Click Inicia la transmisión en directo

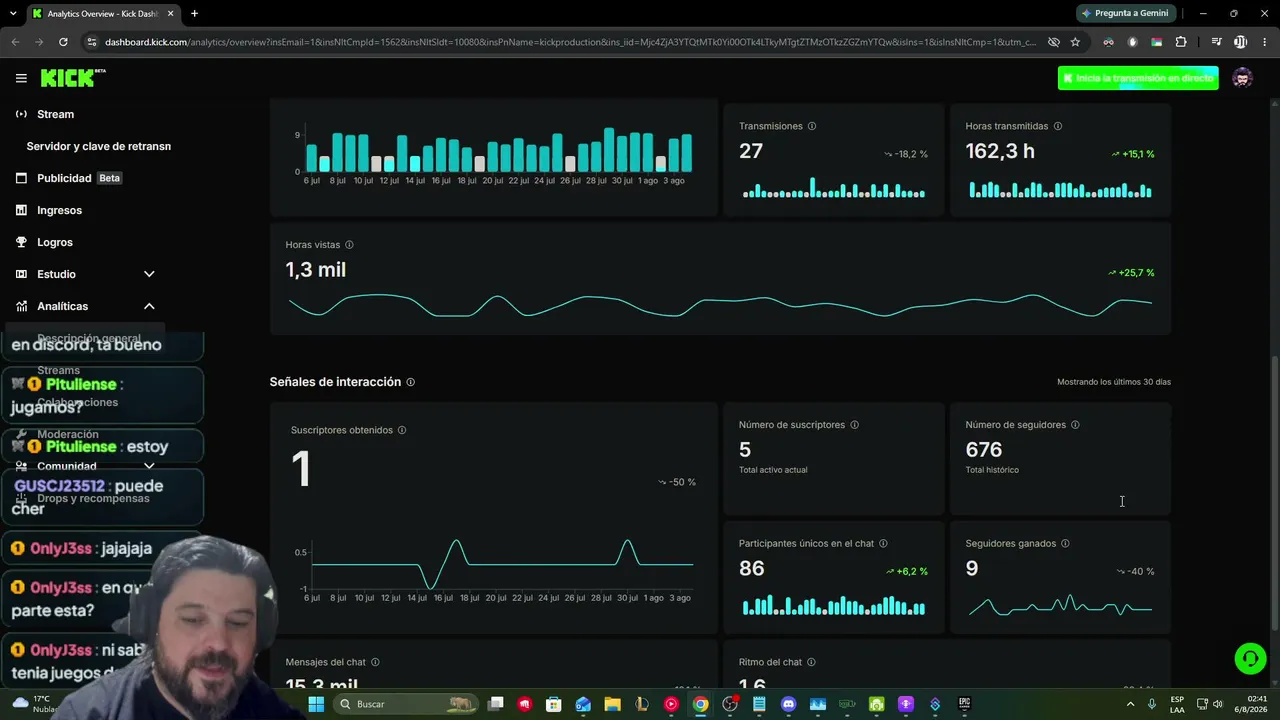click(1138, 78)
